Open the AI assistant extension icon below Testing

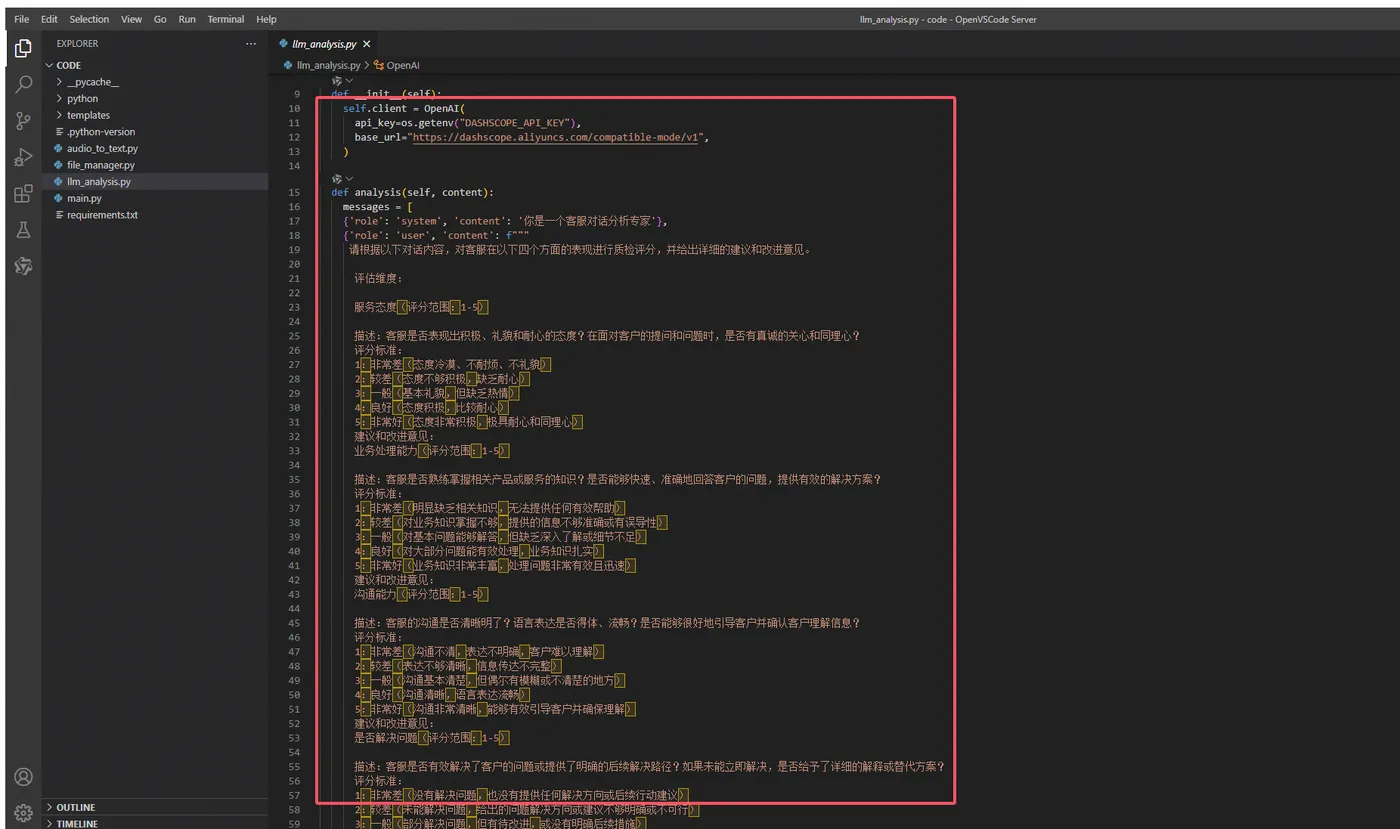[x=23, y=266]
